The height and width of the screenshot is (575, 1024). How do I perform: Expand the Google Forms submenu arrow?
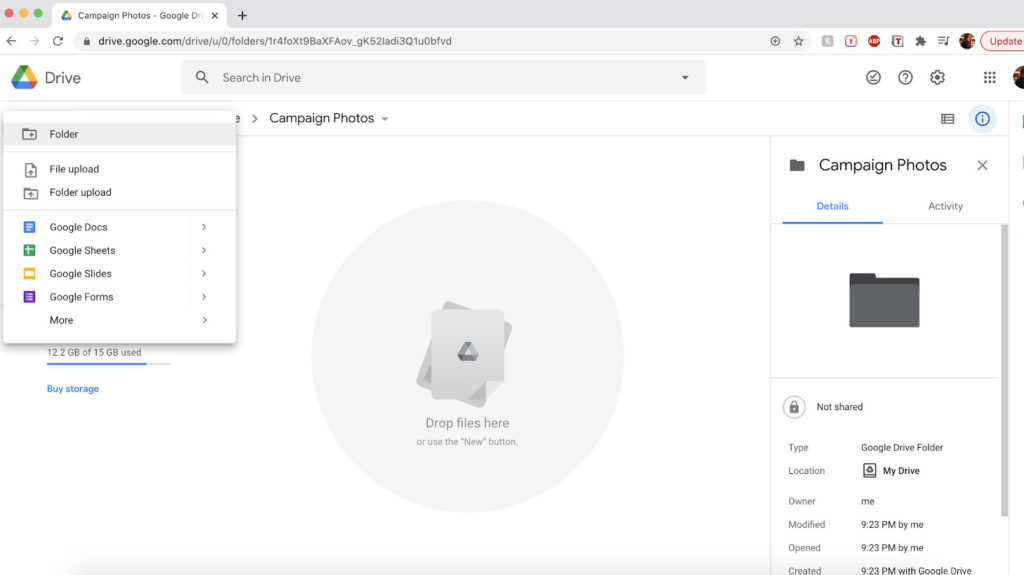[204, 297]
